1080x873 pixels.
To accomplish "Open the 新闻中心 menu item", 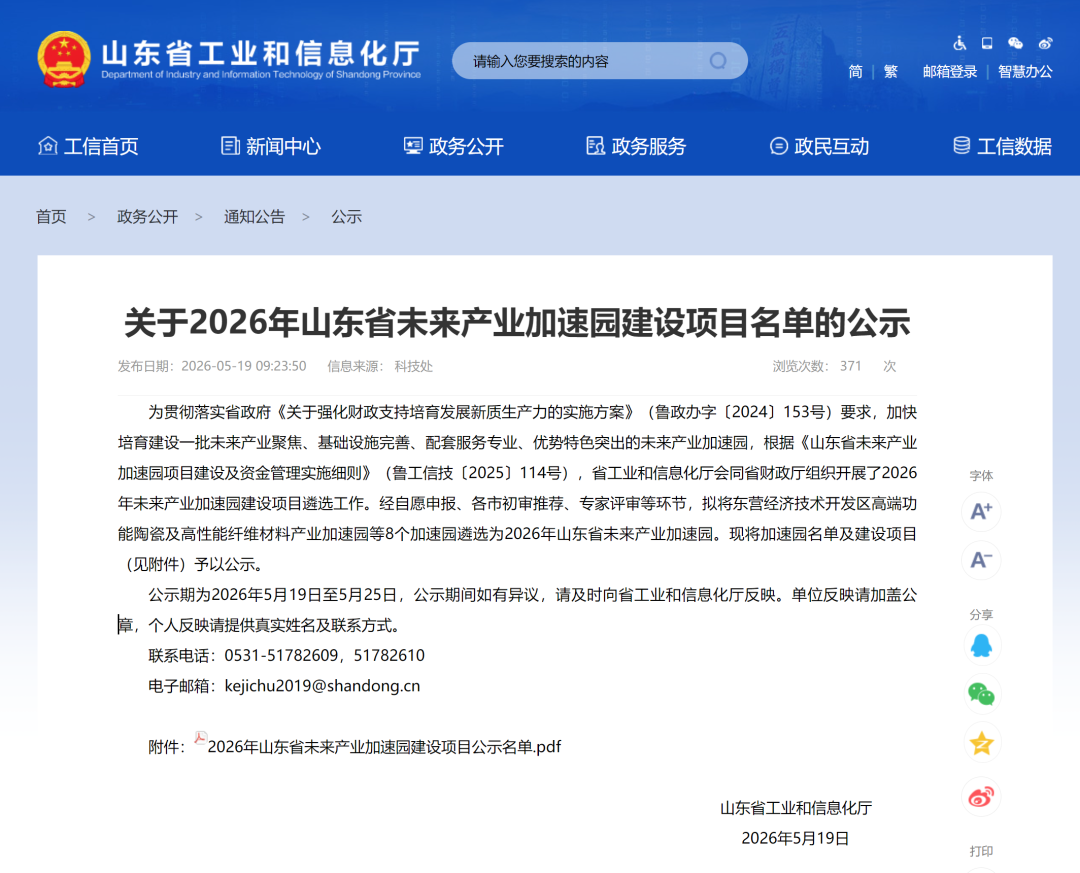I will [x=283, y=146].
